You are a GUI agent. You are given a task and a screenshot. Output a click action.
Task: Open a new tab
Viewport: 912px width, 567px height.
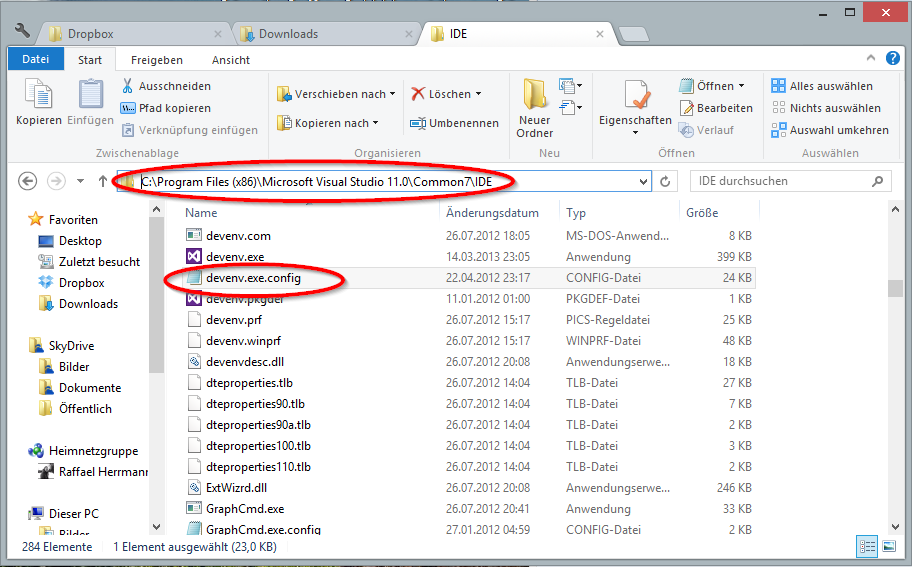(633, 35)
